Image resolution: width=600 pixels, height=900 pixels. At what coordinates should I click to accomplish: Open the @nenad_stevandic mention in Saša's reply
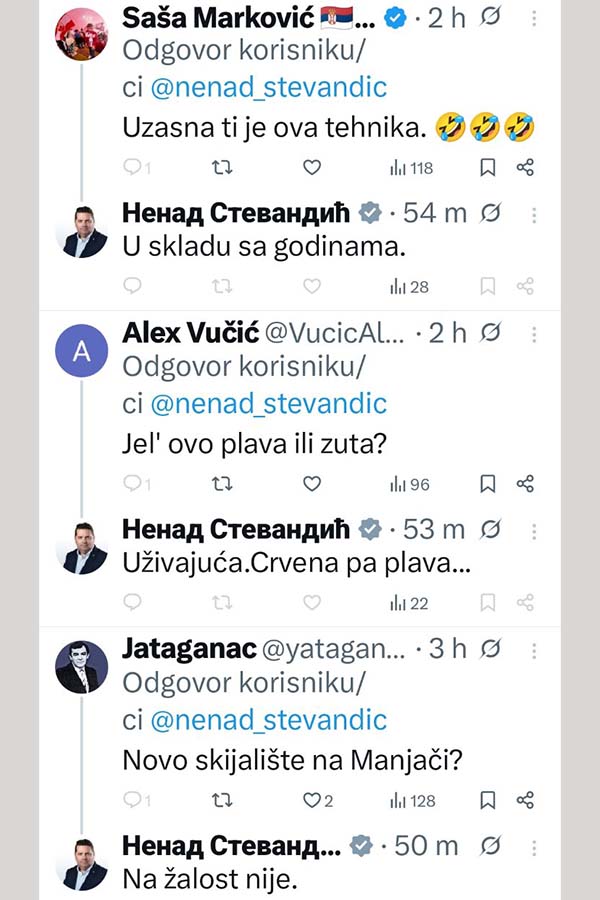point(268,88)
